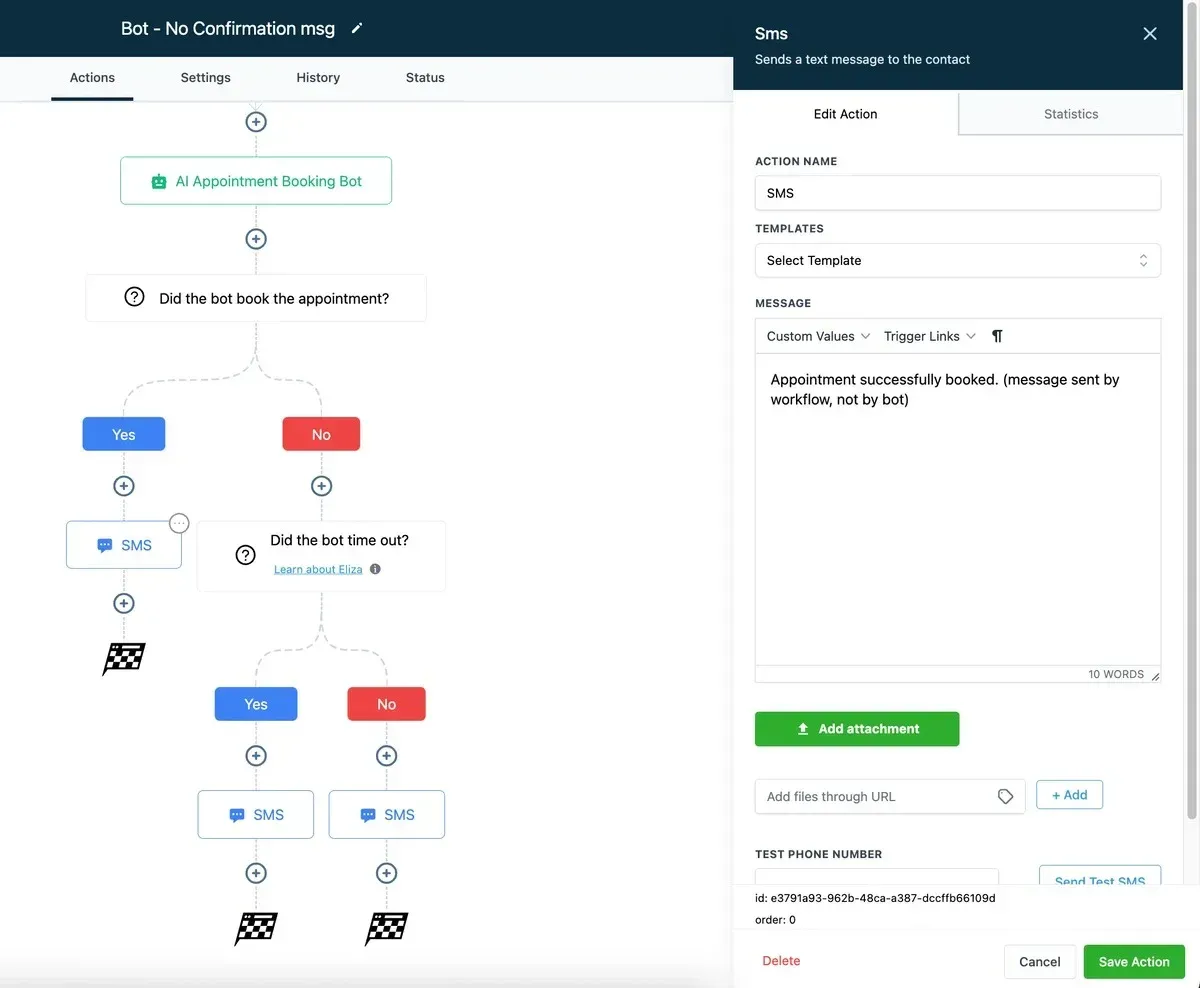Add a step under the time out No branch
The height and width of the screenshot is (988, 1200).
pos(386,756)
